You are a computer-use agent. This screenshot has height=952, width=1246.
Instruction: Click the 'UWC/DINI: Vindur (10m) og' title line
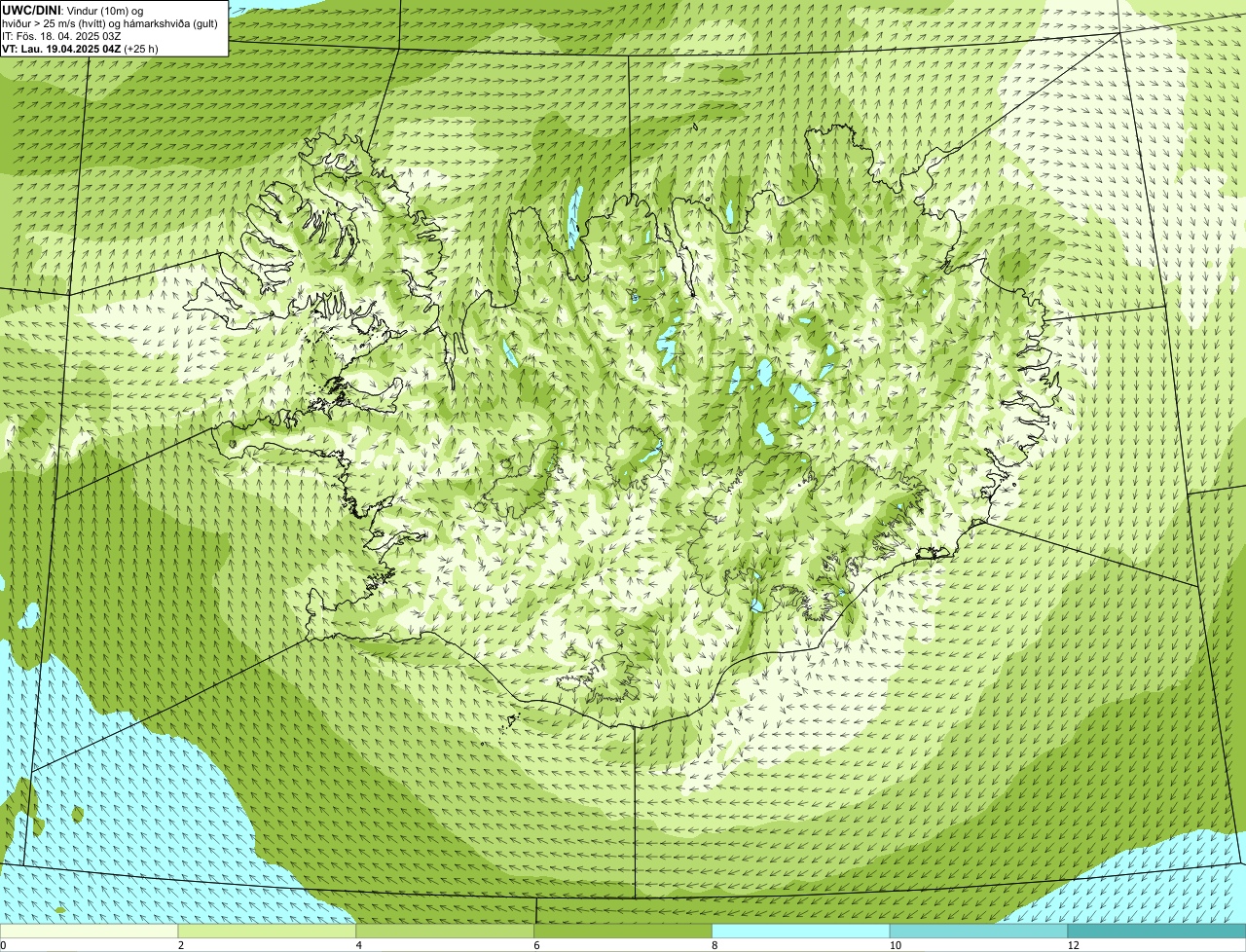(x=72, y=10)
